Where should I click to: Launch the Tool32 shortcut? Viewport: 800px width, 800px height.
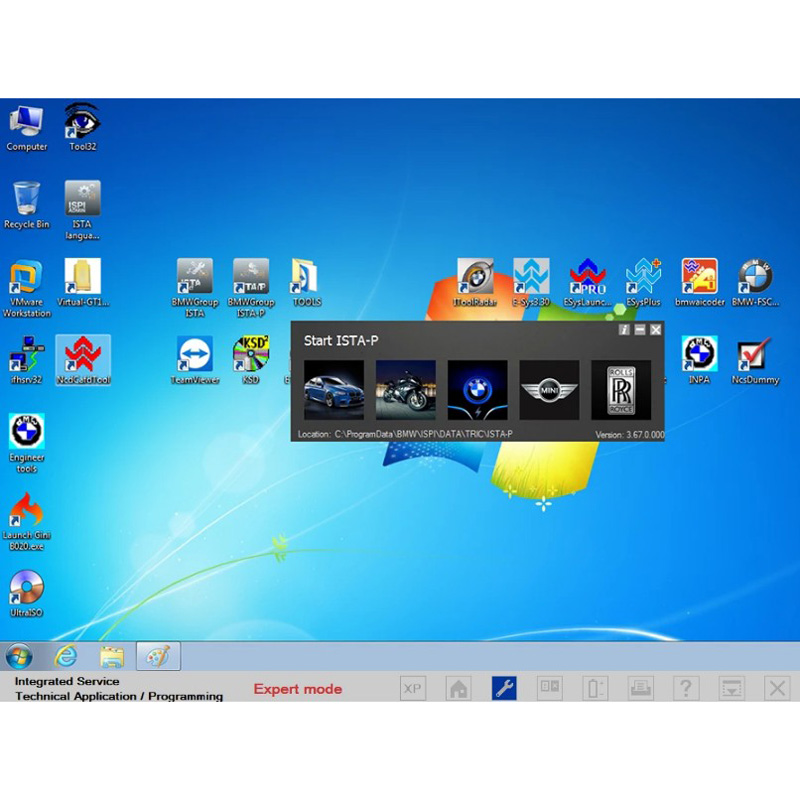coord(82,128)
